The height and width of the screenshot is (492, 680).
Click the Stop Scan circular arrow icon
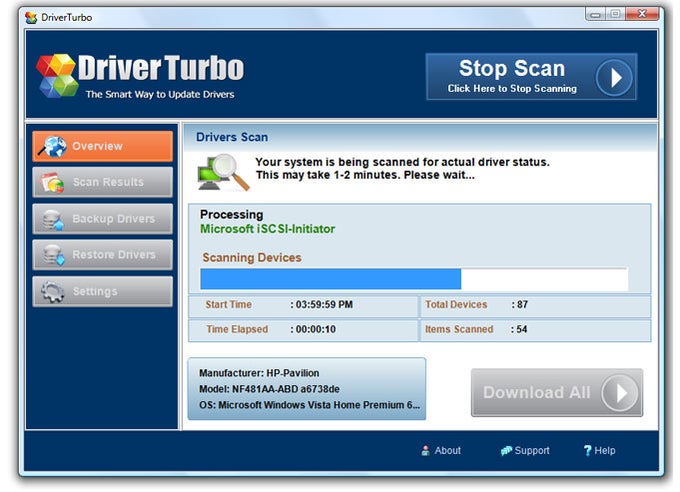(x=614, y=78)
